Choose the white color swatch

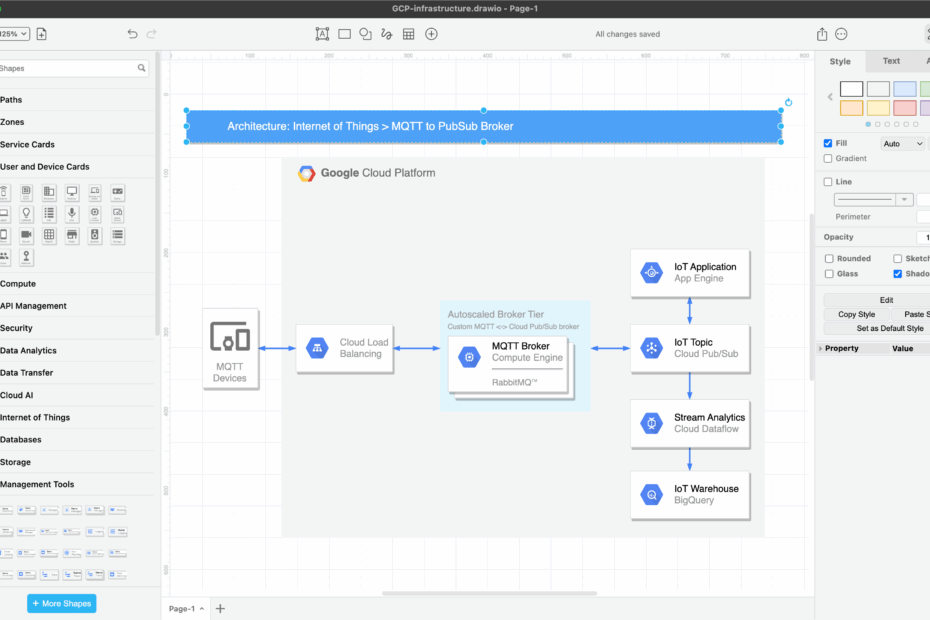click(x=851, y=89)
